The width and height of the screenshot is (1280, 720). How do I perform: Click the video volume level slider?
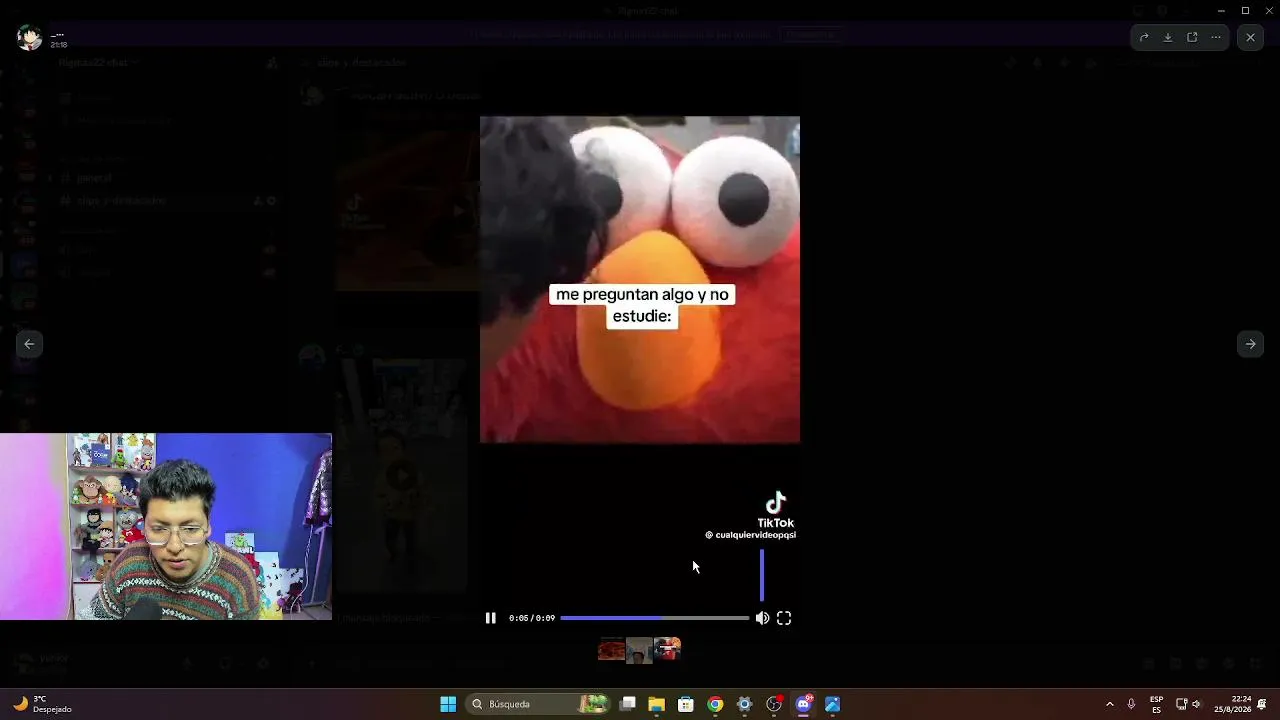coord(762,575)
